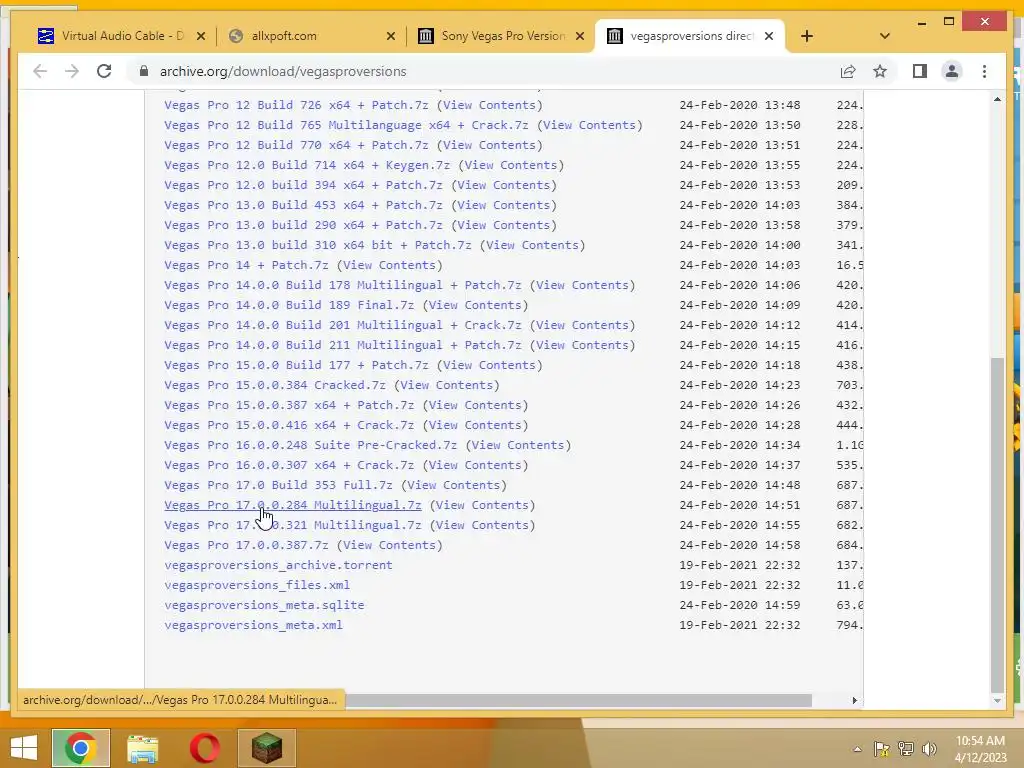View Contents of Vegas Pro 13.0 build 310
The height and width of the screenshot is (768, 1024).
(x=532, y=245)
